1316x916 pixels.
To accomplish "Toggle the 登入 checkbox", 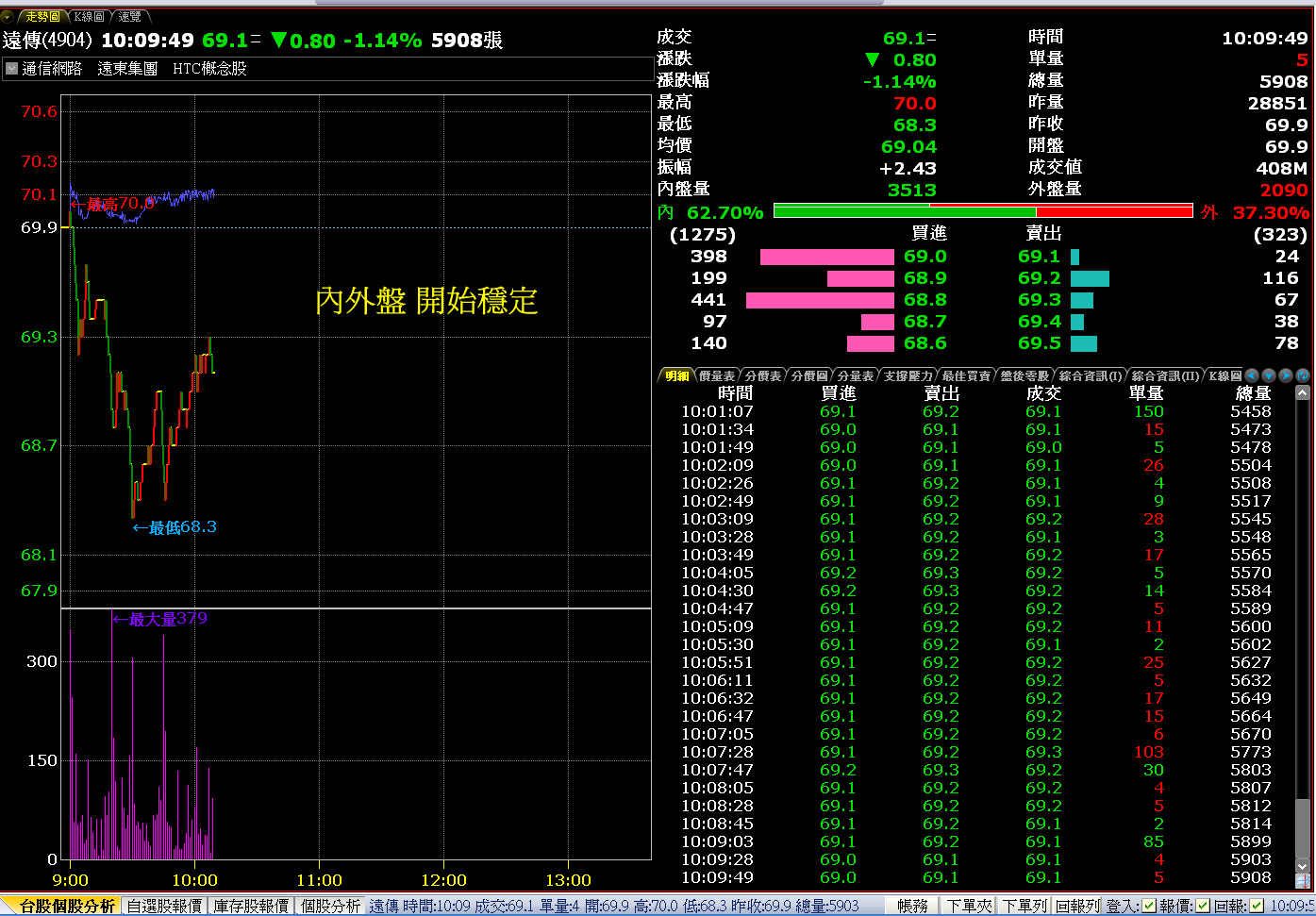I will tap(1148, 906).
